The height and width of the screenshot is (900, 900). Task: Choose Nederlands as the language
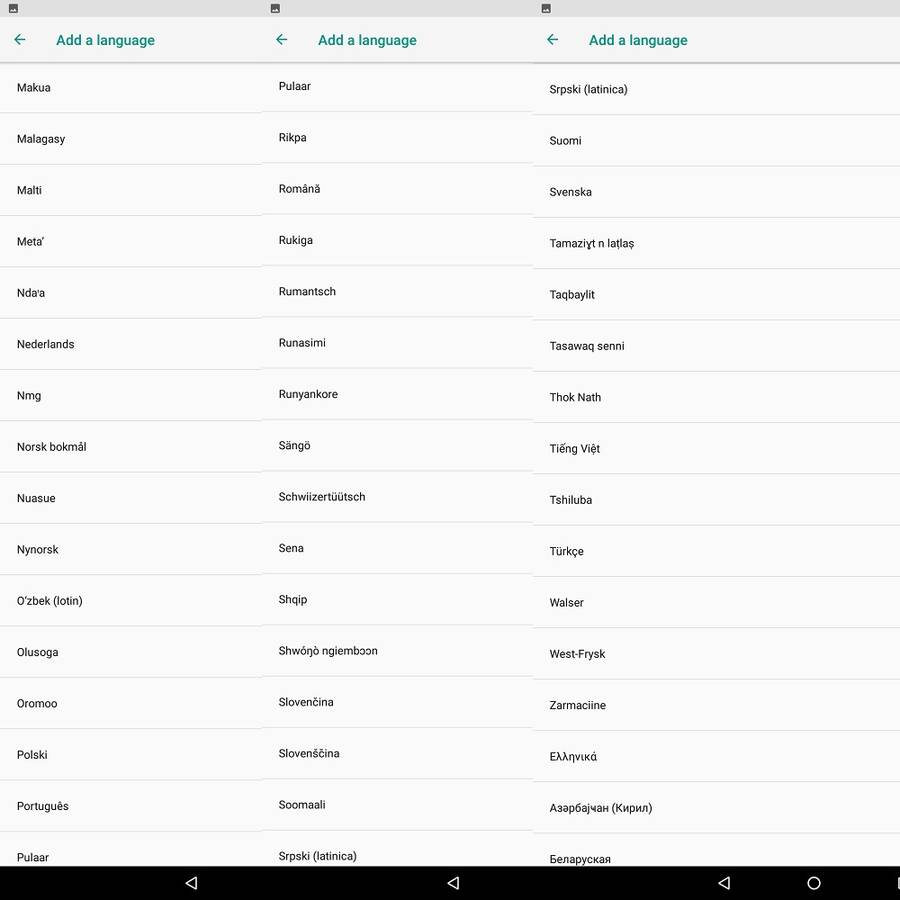coord(46,344)
